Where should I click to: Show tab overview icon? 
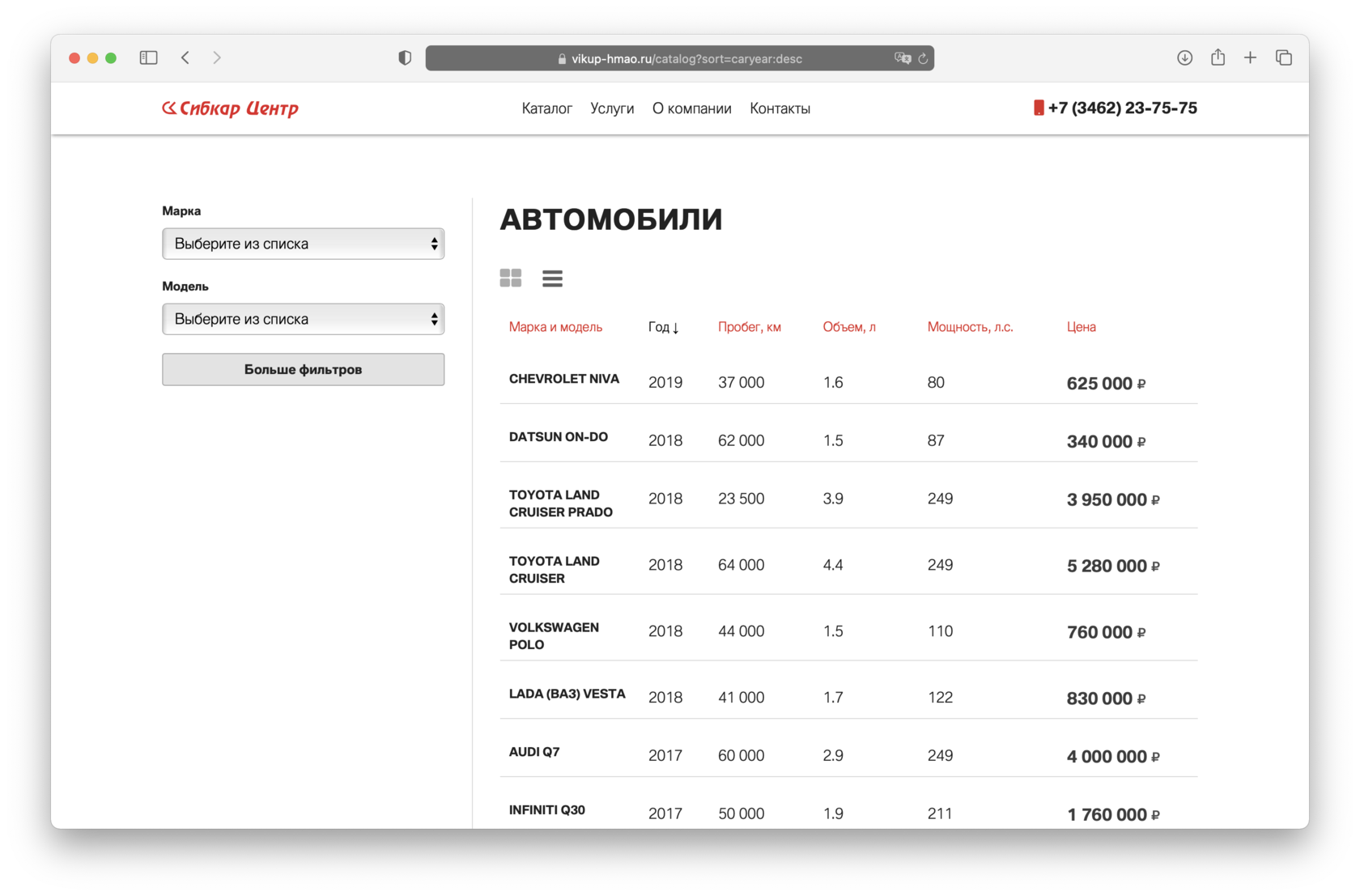[x=1283, y=57]
